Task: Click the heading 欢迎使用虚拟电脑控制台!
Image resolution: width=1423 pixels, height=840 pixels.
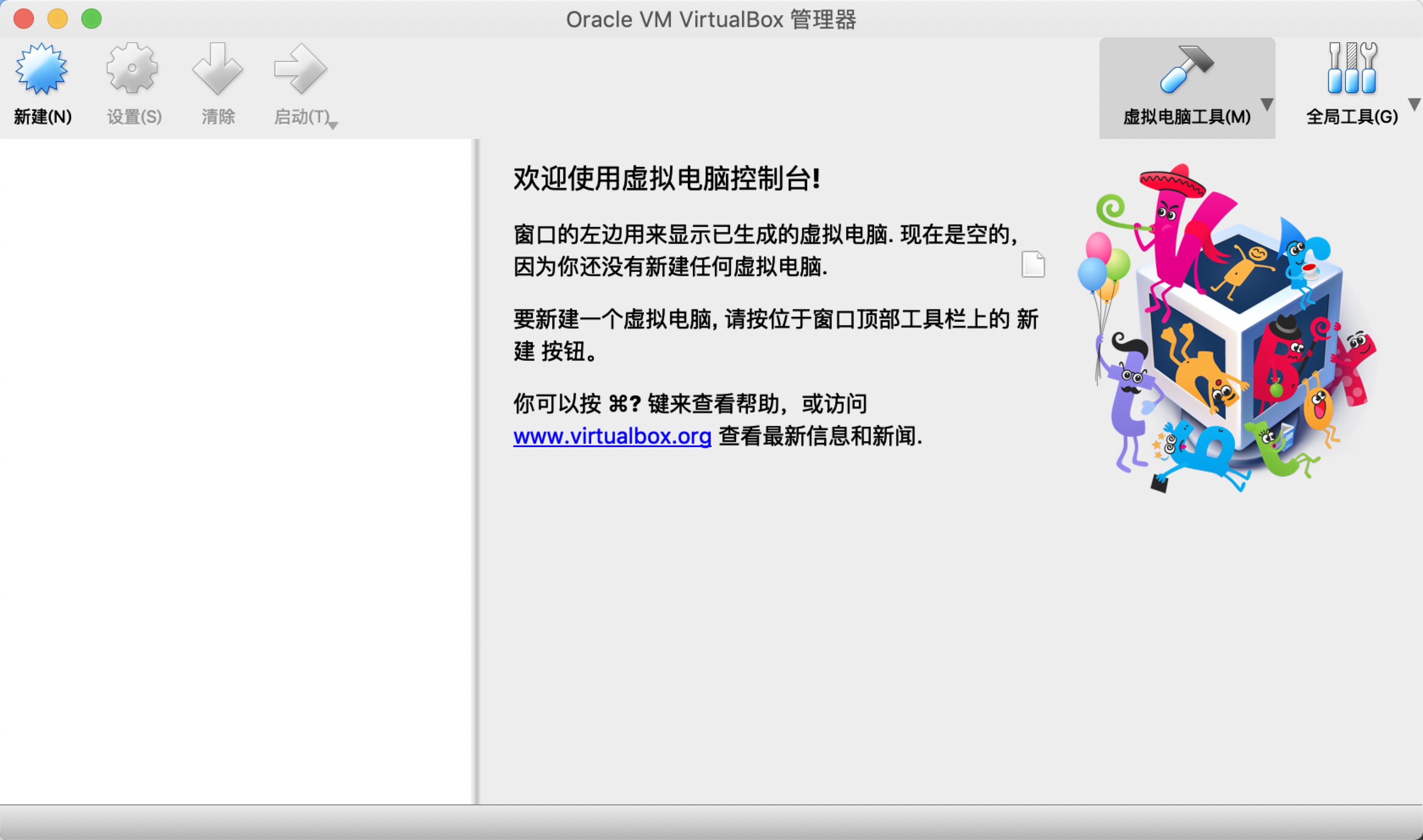Action: [x=667, y=179]
